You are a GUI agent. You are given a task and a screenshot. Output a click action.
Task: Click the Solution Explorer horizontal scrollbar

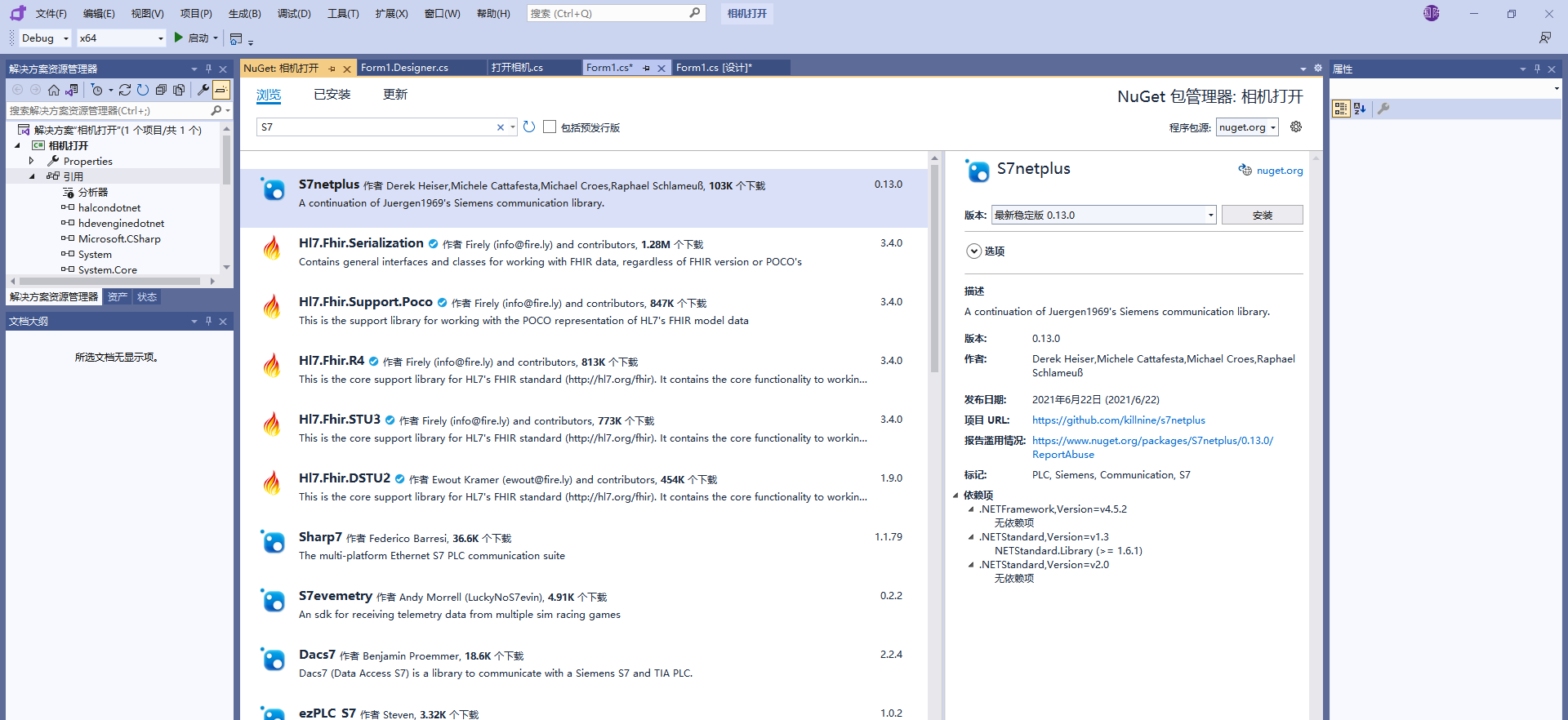(x=110, y=281)
